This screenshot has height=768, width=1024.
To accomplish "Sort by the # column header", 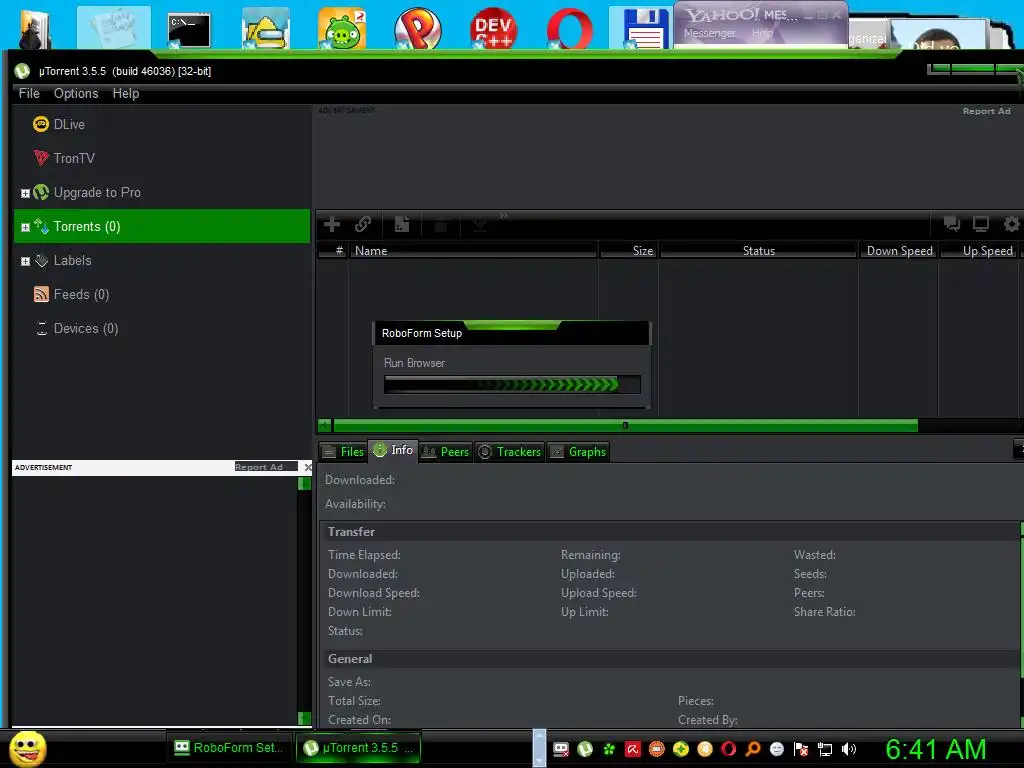I will tap(333, 250).
